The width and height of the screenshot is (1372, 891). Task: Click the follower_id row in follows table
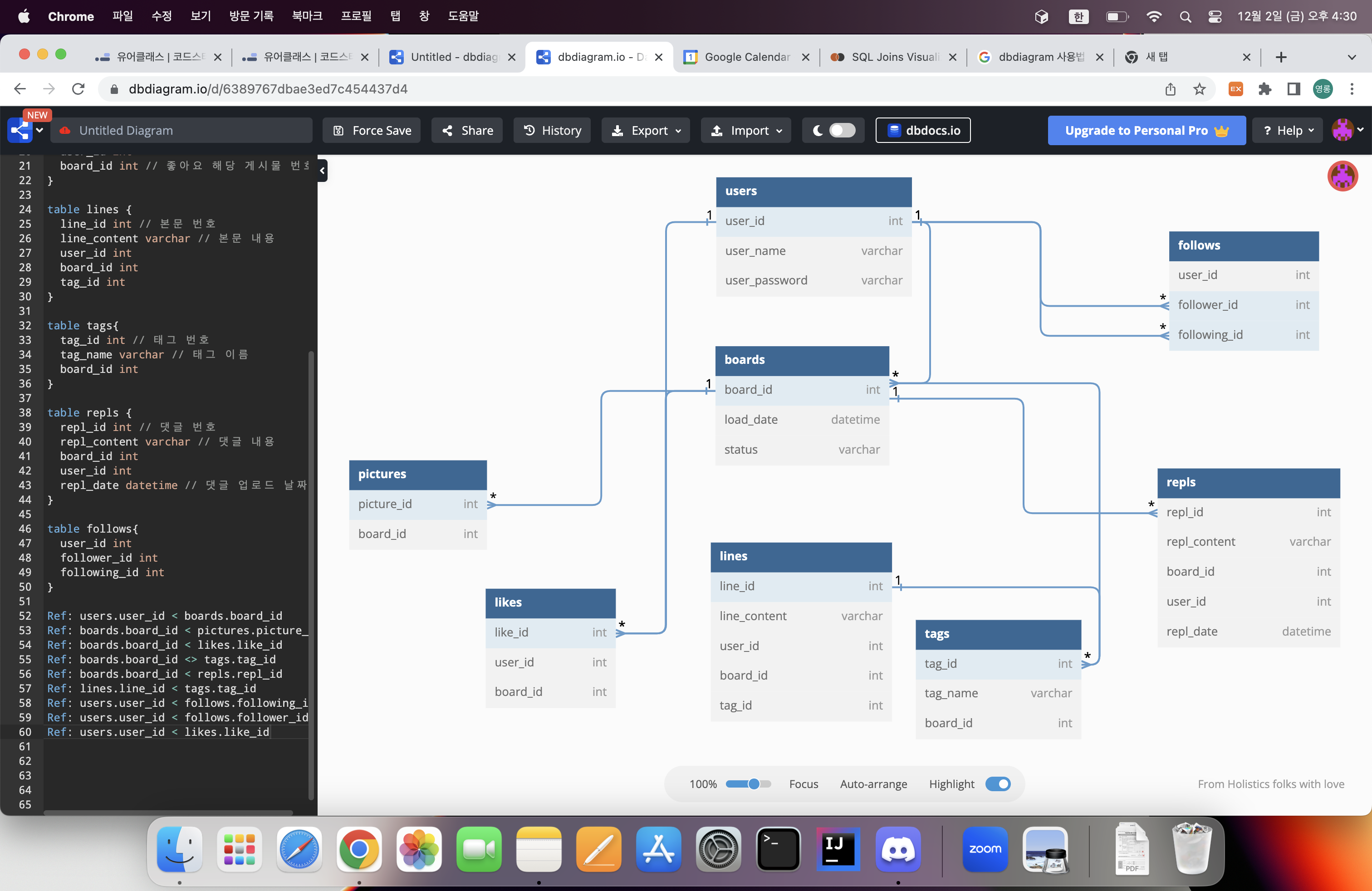point(1244,305)
